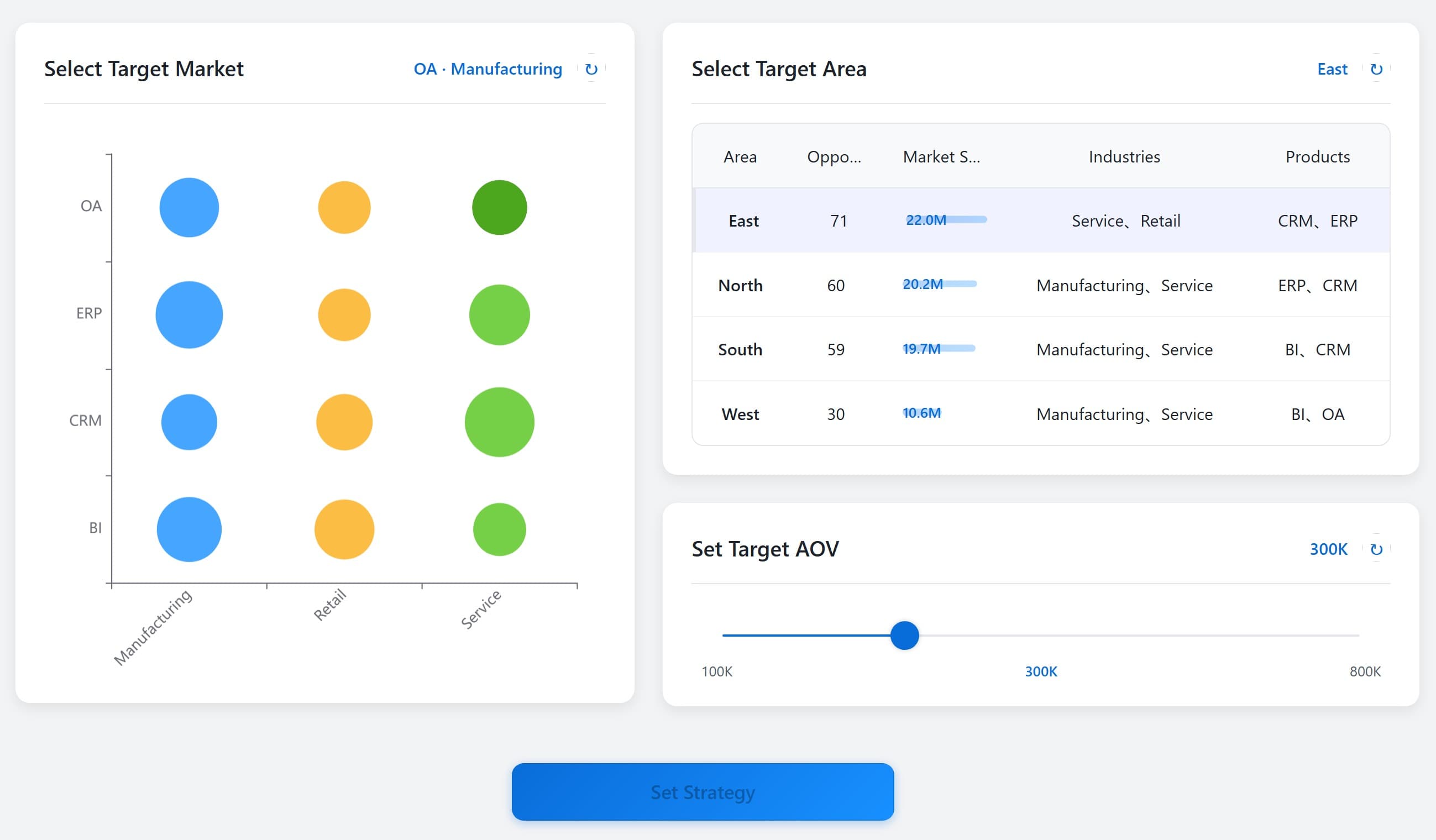Select the dark green OA Service bubble
This screenshot has width=1436, height=840.
click(x=499, y=207)
